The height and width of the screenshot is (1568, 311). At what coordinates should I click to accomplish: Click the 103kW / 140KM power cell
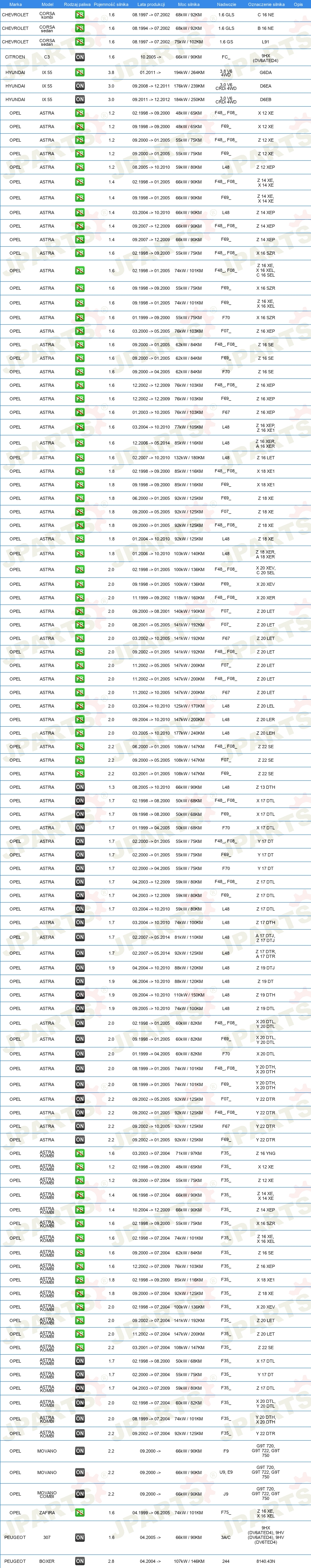pyautogui.click(x=189, y=554)
